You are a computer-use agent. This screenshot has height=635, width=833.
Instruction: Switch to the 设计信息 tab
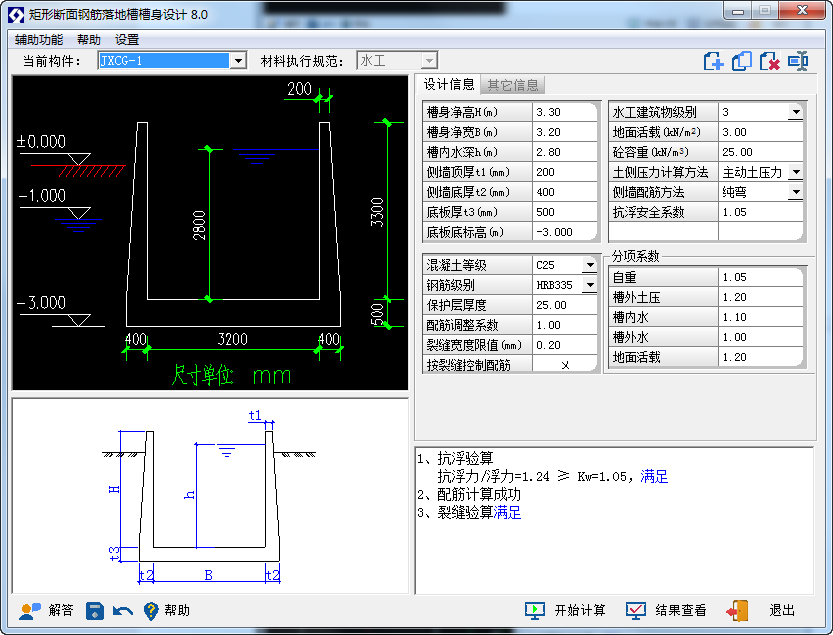pyautogui.click(x=448, y=84)
